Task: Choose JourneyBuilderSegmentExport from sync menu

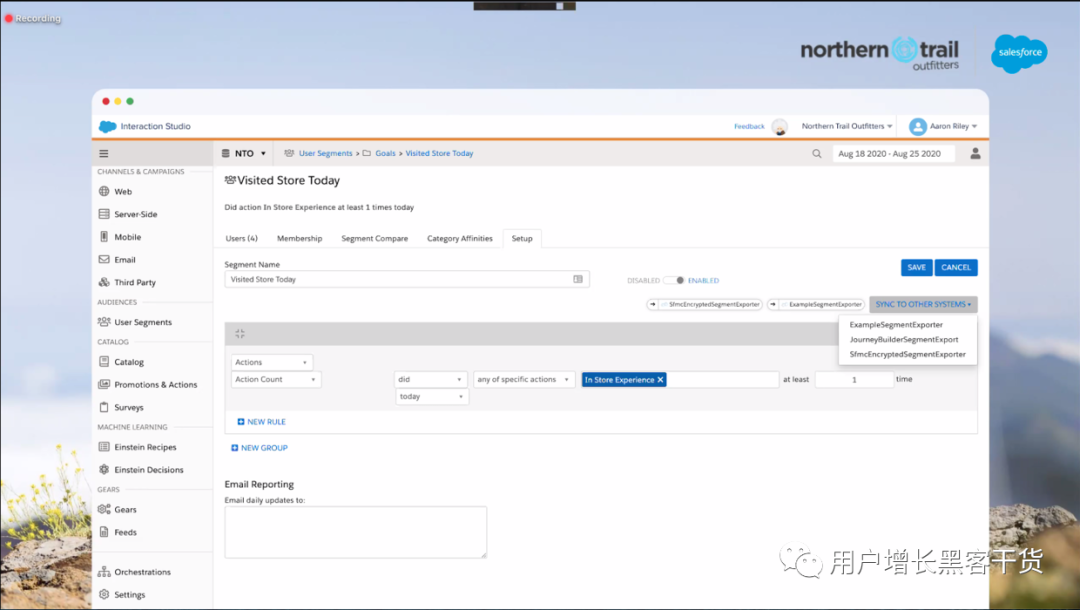Action: pyautogui.click(x=904, y=339)
